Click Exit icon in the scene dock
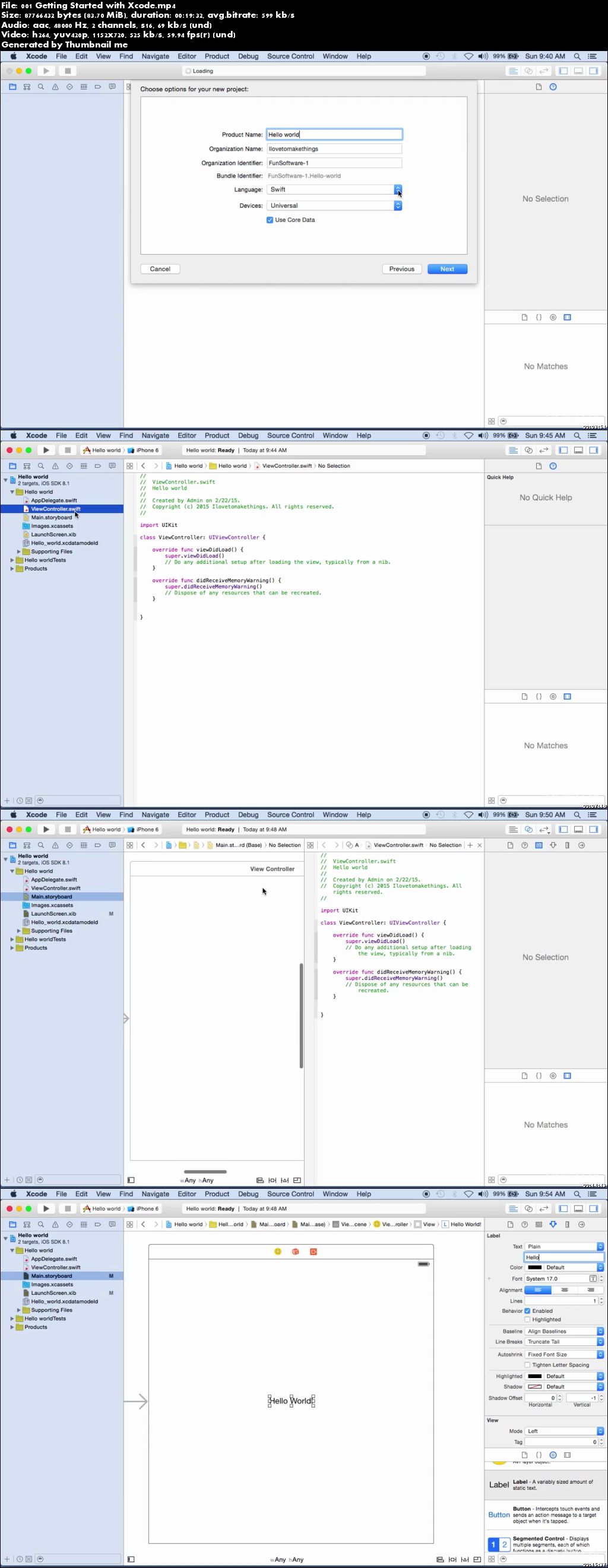 point(313,1252)
